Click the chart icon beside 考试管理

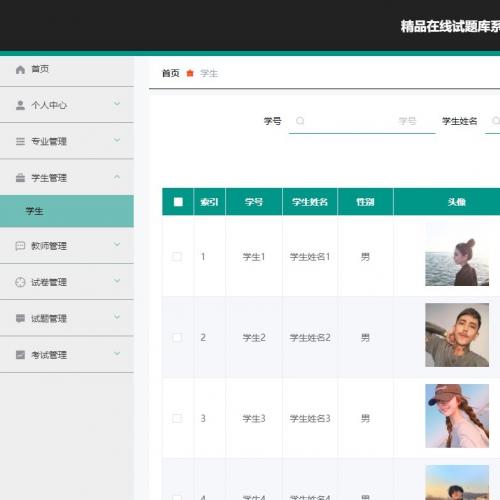20,355
